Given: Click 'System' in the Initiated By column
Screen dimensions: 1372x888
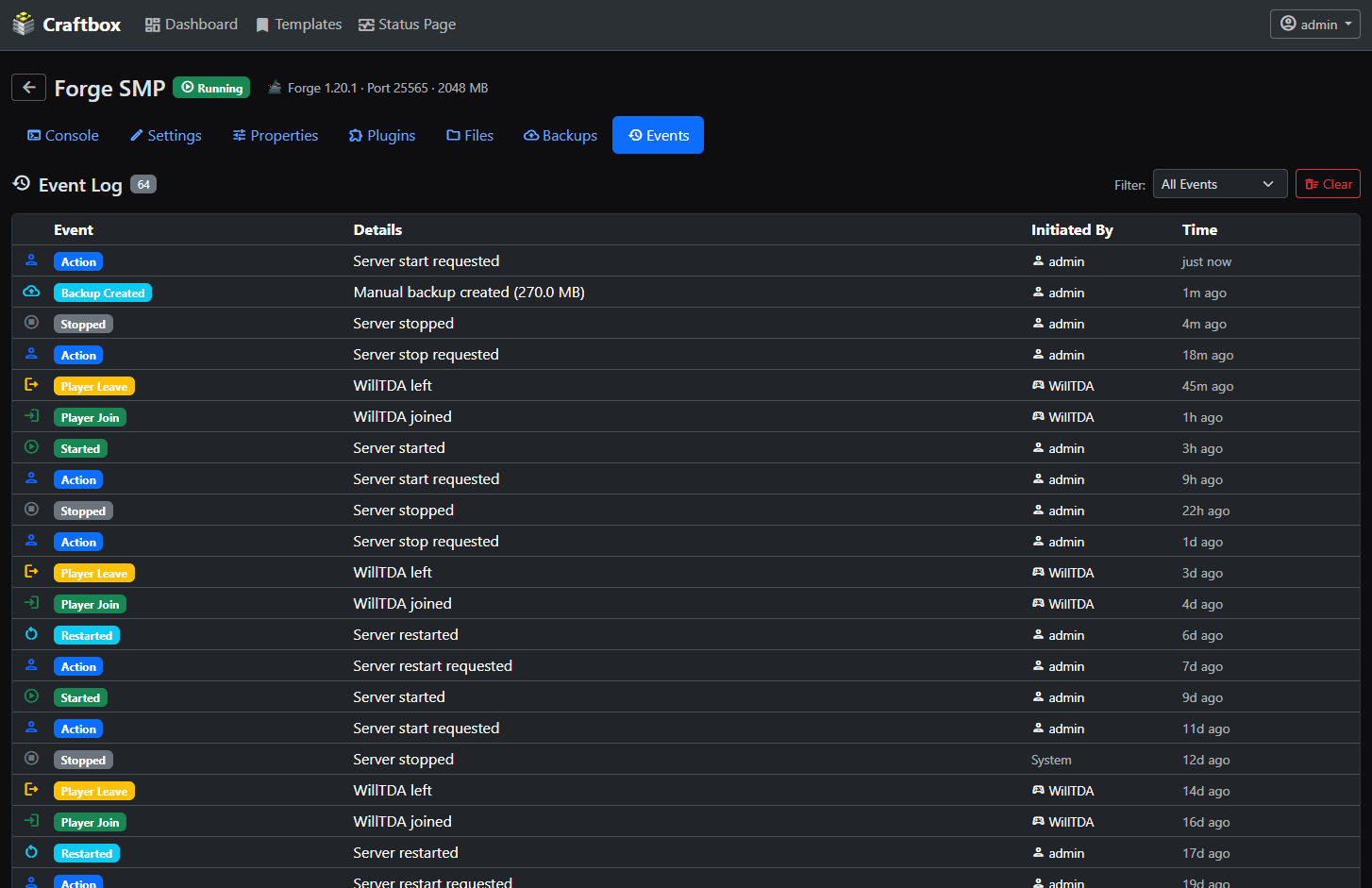Looking at the screenshot, I should pyautogui.click(x=1051, y=760).
